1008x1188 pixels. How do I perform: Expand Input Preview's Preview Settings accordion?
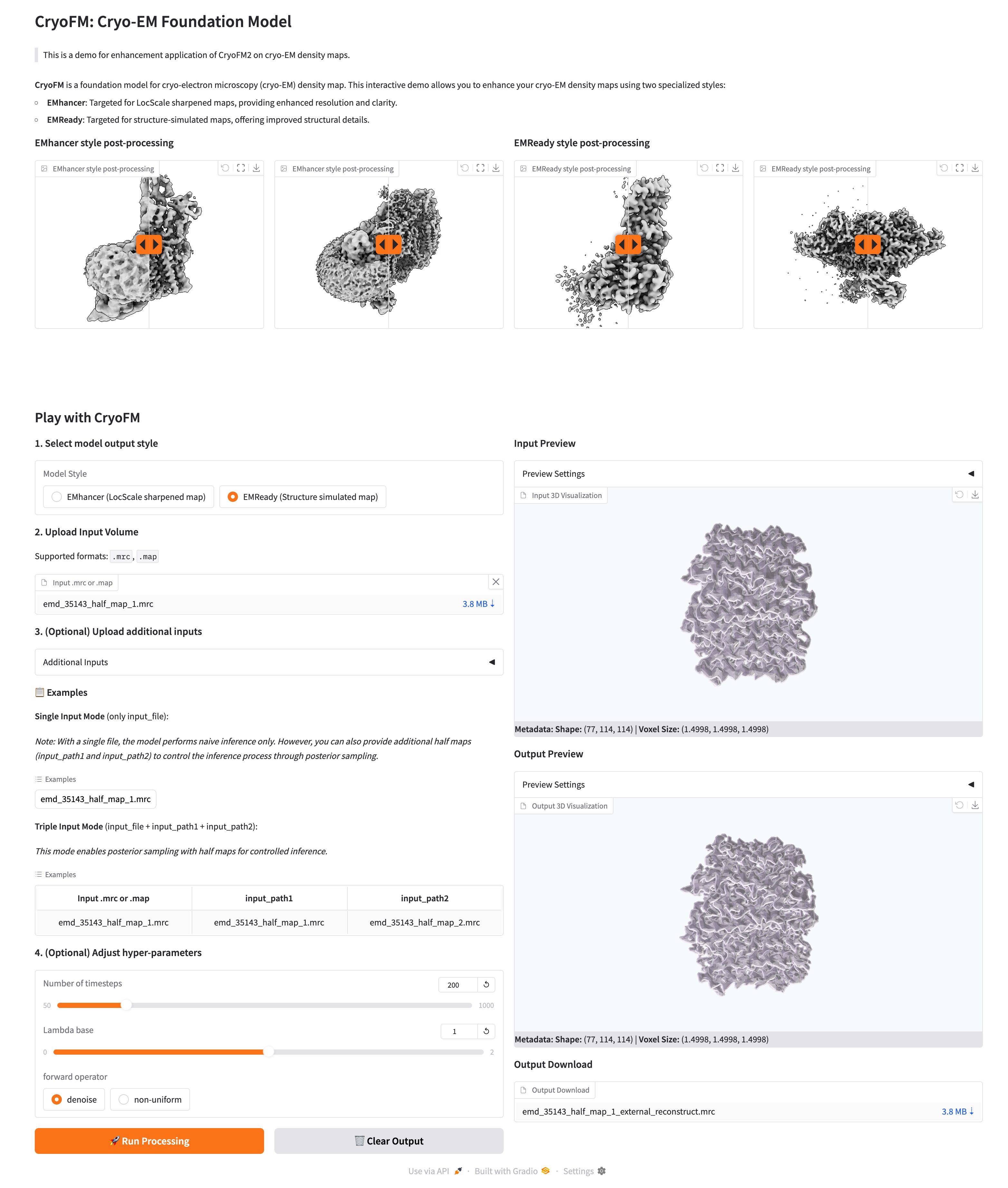[747, 474]
